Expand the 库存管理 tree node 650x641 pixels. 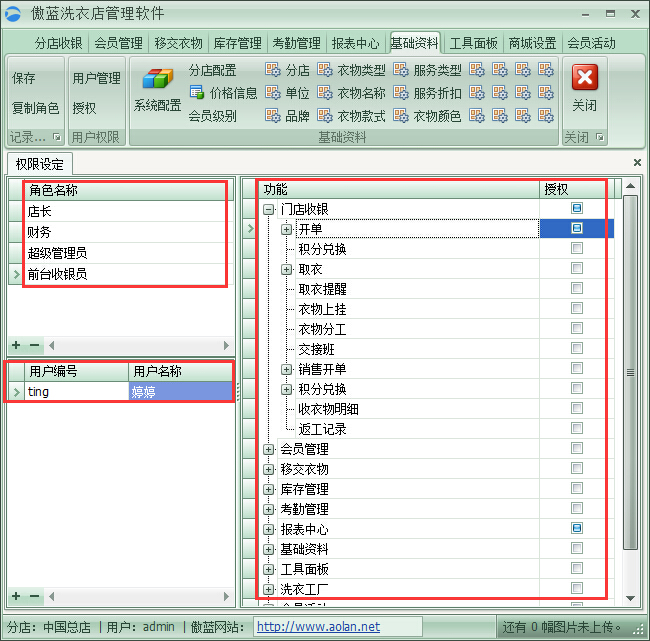[268, 489]
